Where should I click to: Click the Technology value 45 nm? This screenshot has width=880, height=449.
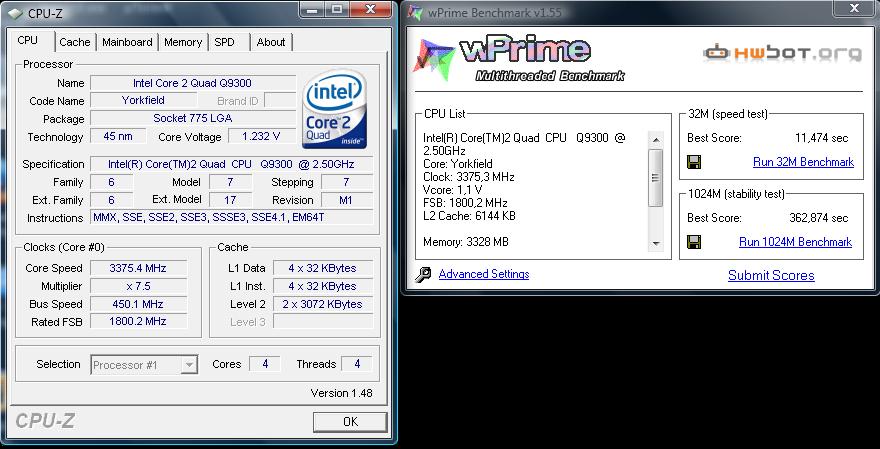coord(118,136)
